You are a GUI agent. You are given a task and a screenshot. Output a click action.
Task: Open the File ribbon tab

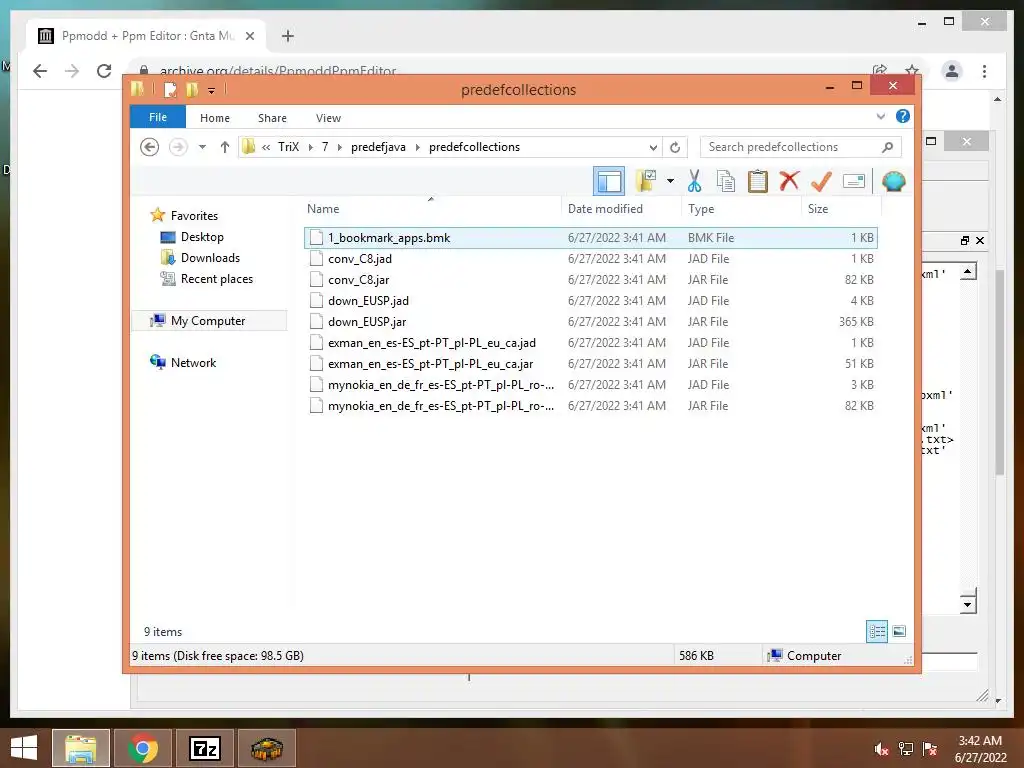158,117
